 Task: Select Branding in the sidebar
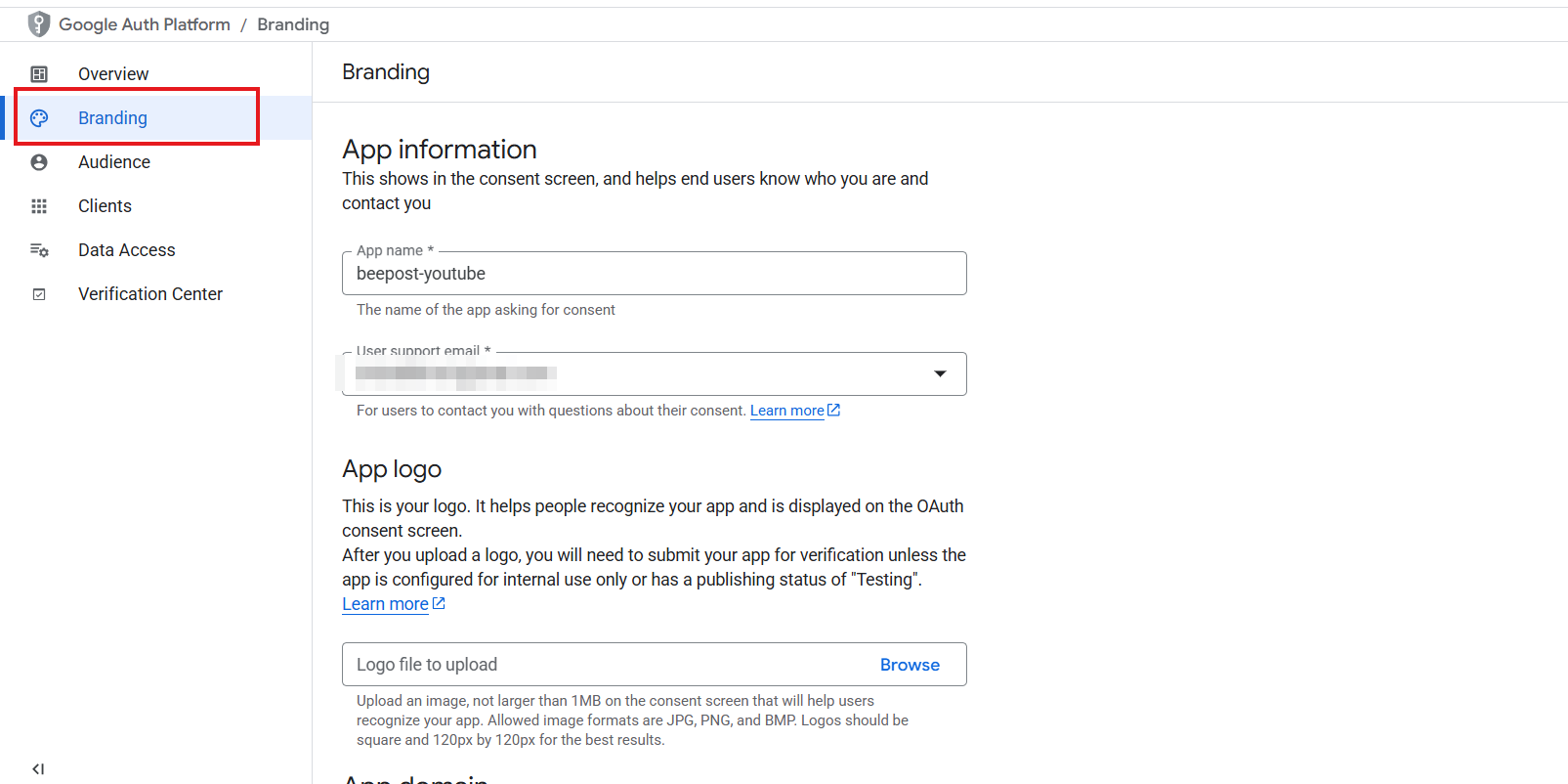point(156,118)
